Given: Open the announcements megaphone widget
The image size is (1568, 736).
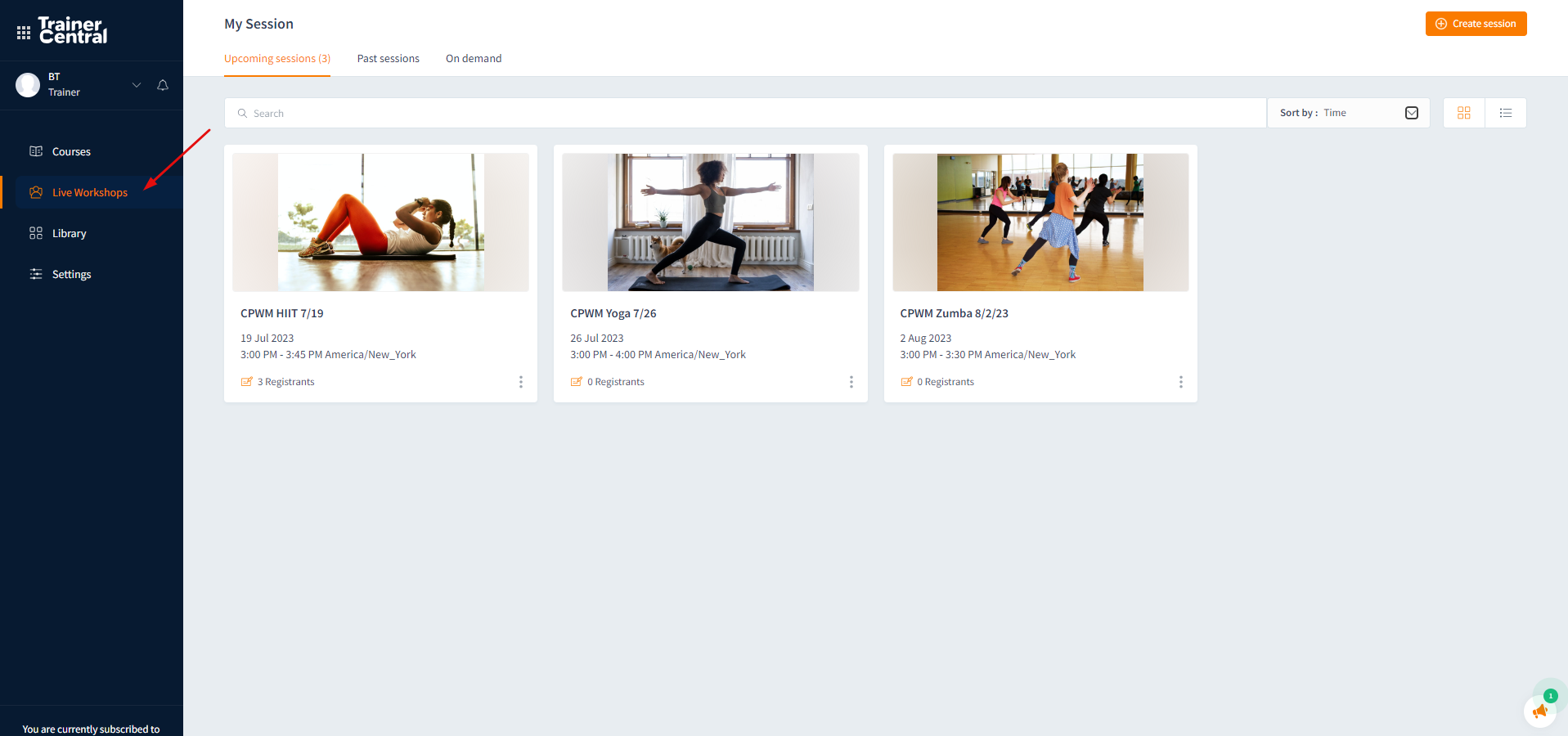Looking at the screenshot, I should (x=1540, y=711).
